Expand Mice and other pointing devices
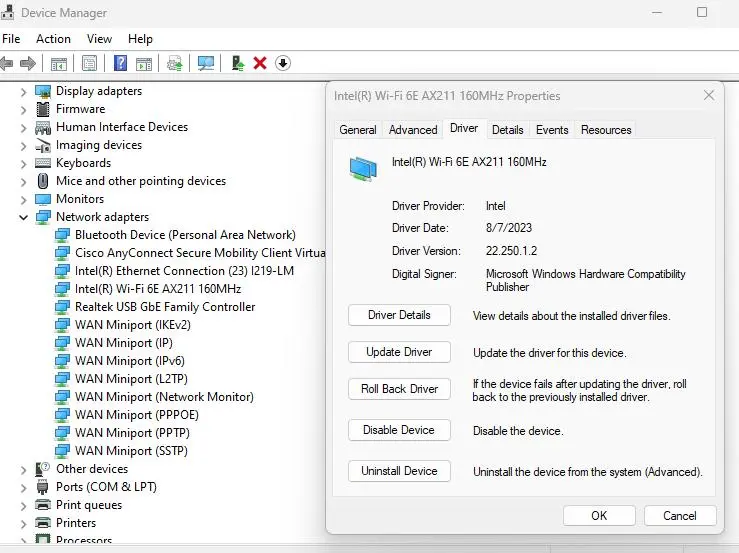The width and height of the screenshot is (739, 553). (x=24, y=182)
